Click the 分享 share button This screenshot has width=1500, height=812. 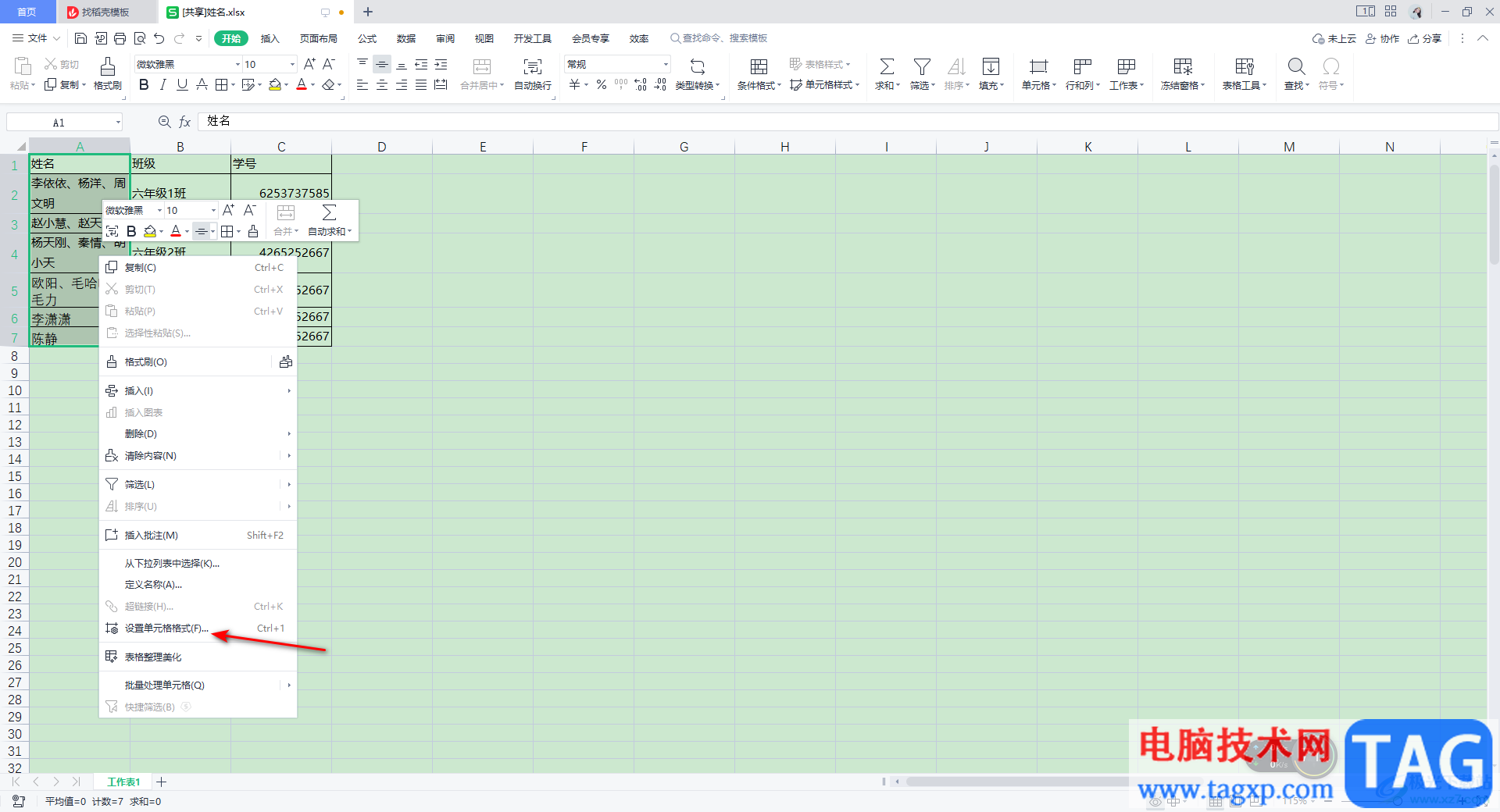click(x=1425, y=38)
